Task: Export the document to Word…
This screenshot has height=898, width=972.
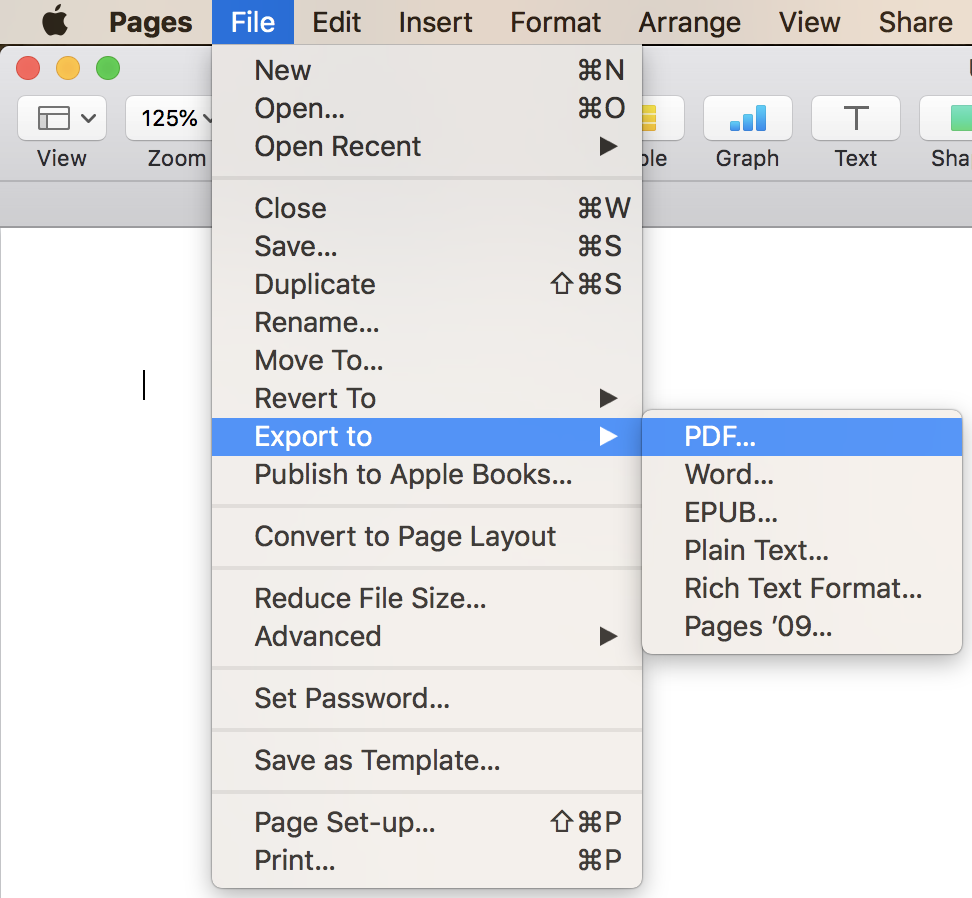Action: pyautogui.click(x=802, y=475)
